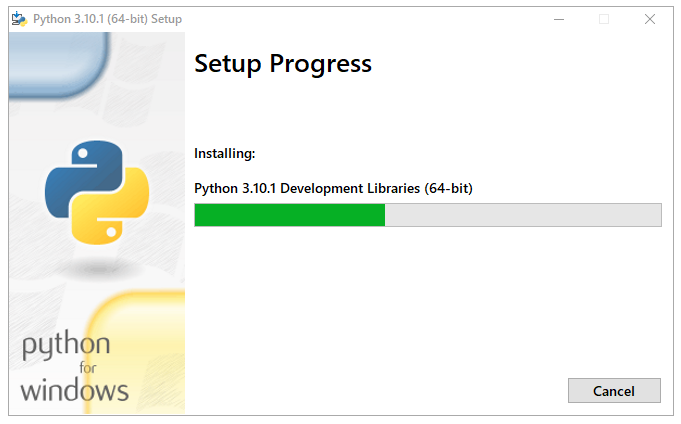
Task: Cancel the Python installation
Action: click(614, 390)
